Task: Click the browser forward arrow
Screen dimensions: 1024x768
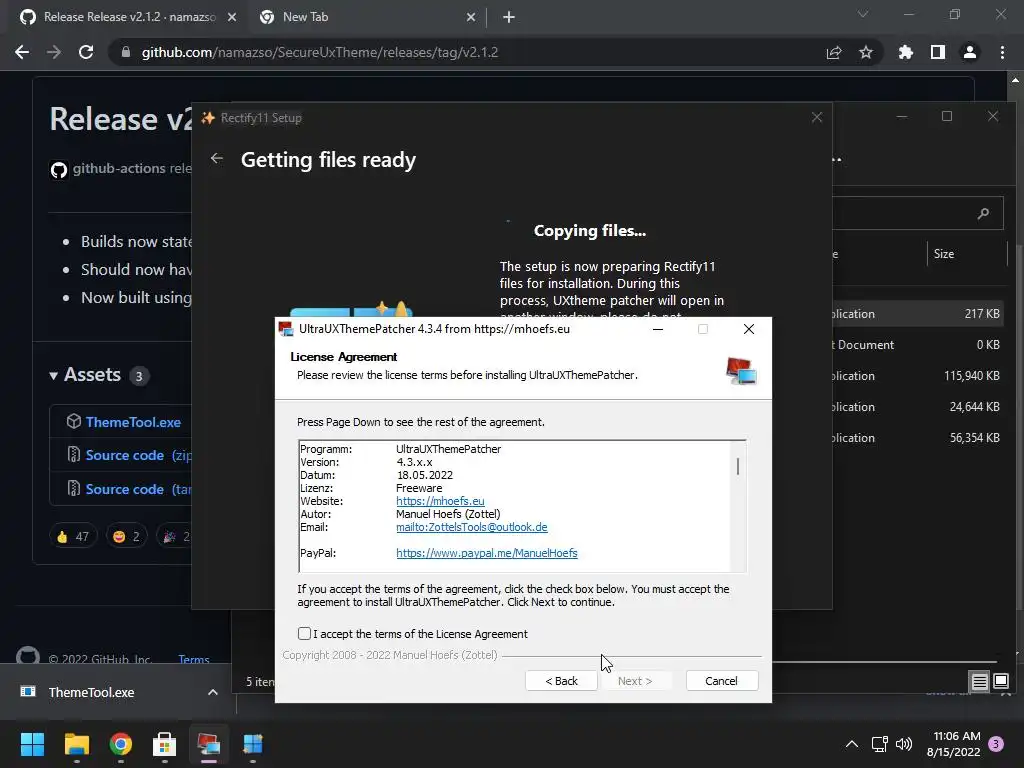Action: [x=54, y=52]
